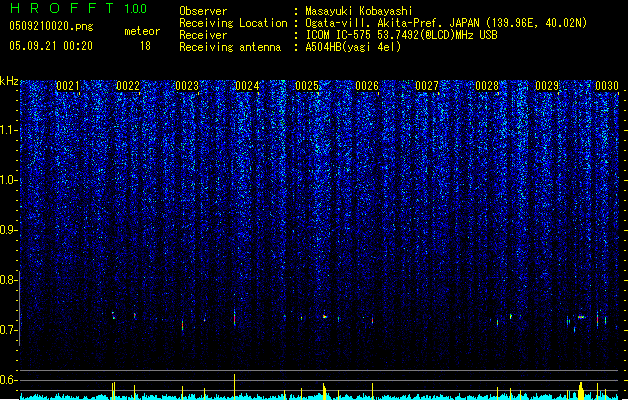Click the meteor label
Screen dimensions: 629x400
pyautogui.click(x=142, y=31)
